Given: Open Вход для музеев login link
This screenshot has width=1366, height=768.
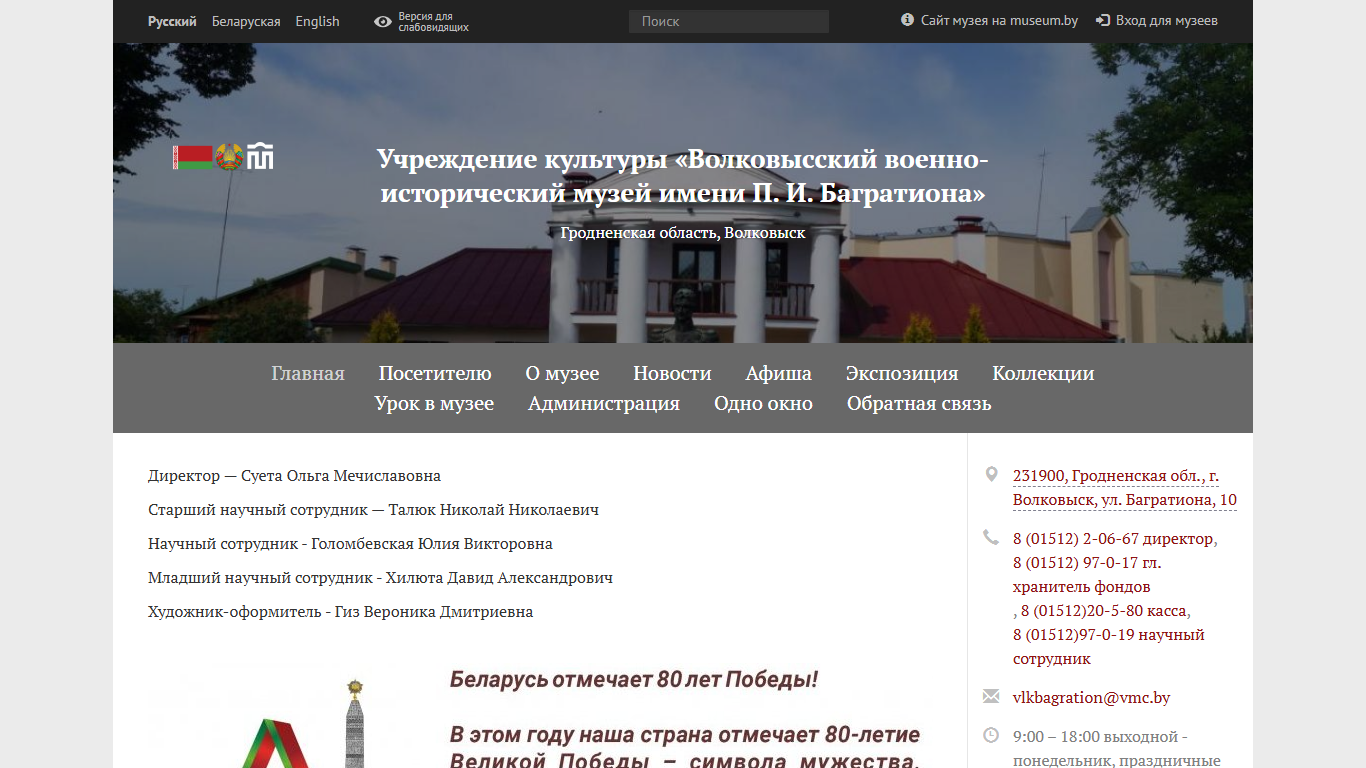Looking at the screenshot, I should (x=1166, y=20).
